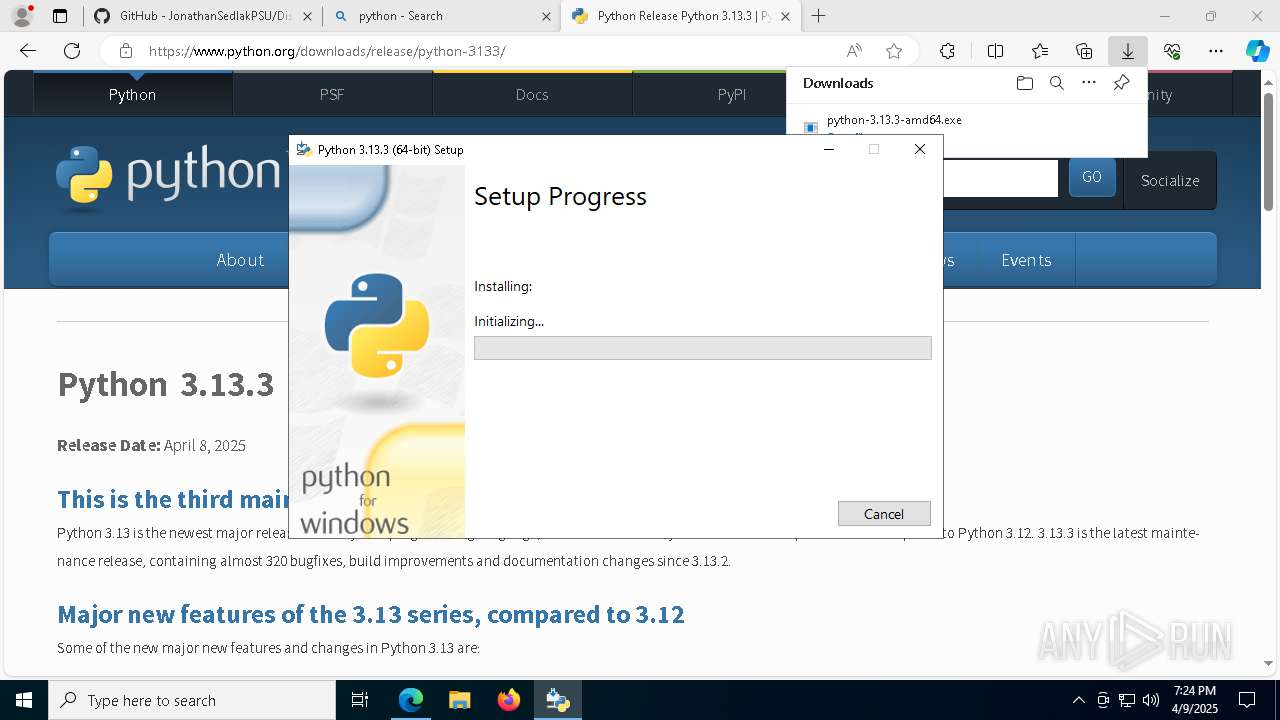Open Edge Settings and more menu

pos(1216,51)
